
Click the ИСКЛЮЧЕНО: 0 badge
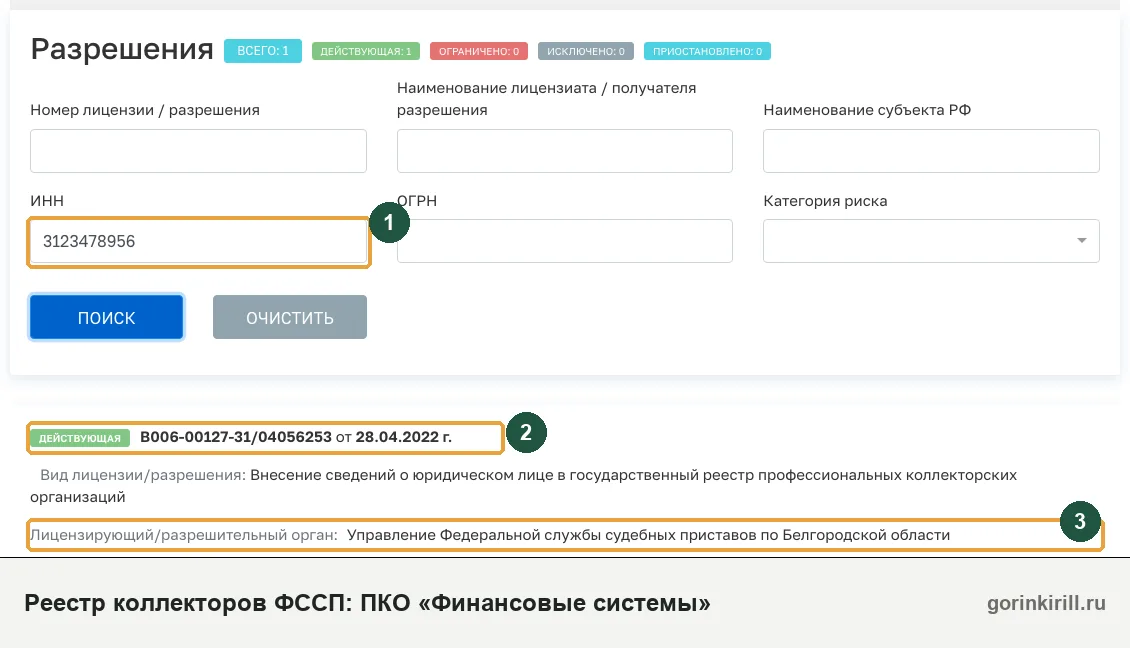585,51
